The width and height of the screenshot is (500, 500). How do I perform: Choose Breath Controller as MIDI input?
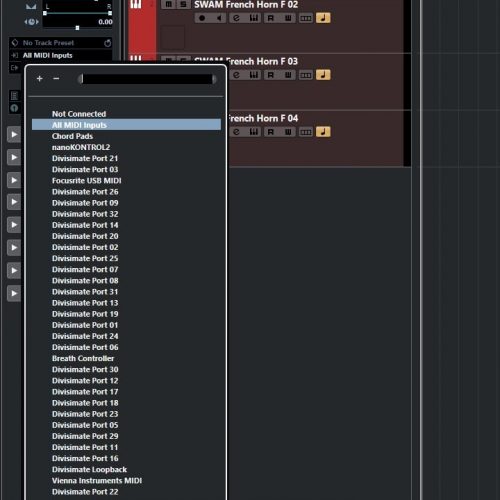tap(83, 358)
